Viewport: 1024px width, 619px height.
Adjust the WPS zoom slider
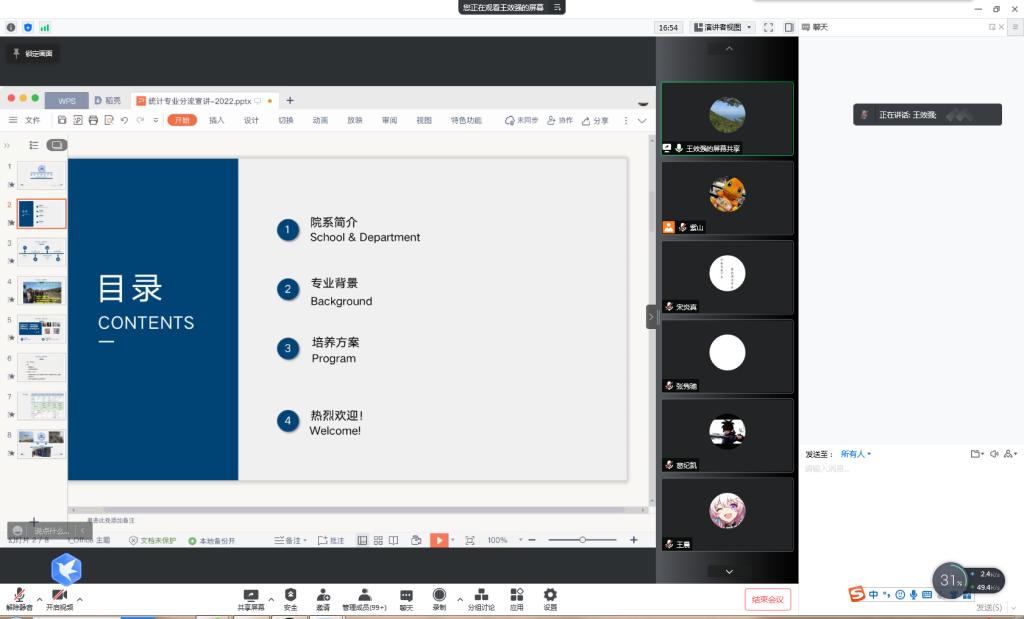click(582, 540)
